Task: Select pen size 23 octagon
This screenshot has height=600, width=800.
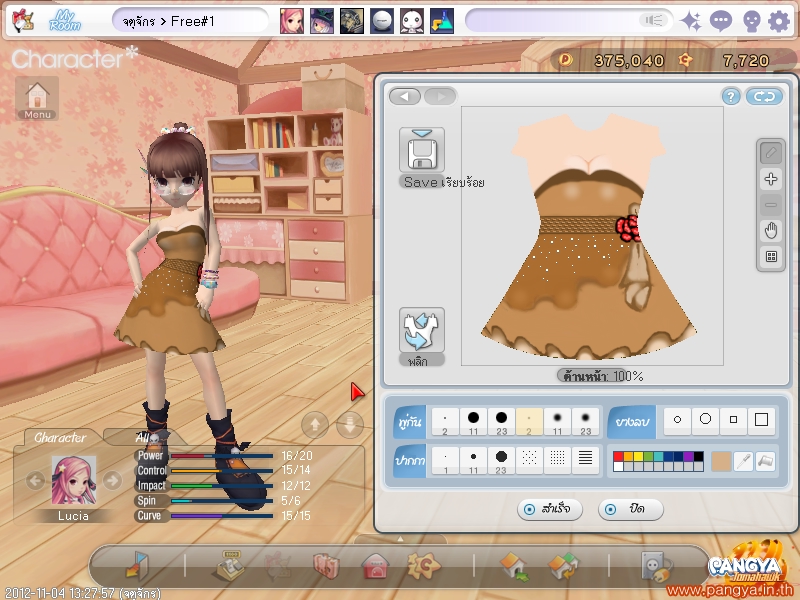Action: tap(502, 461)
